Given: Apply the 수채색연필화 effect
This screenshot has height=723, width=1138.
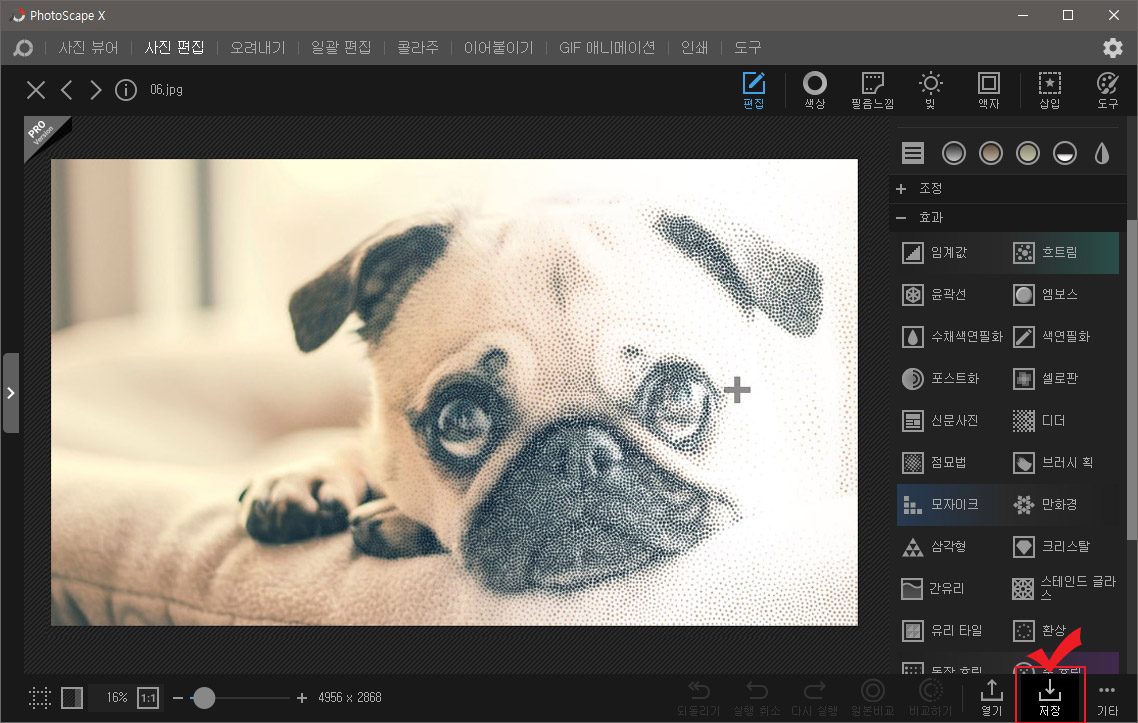Looking at the screenshot, I should (952, 337).
